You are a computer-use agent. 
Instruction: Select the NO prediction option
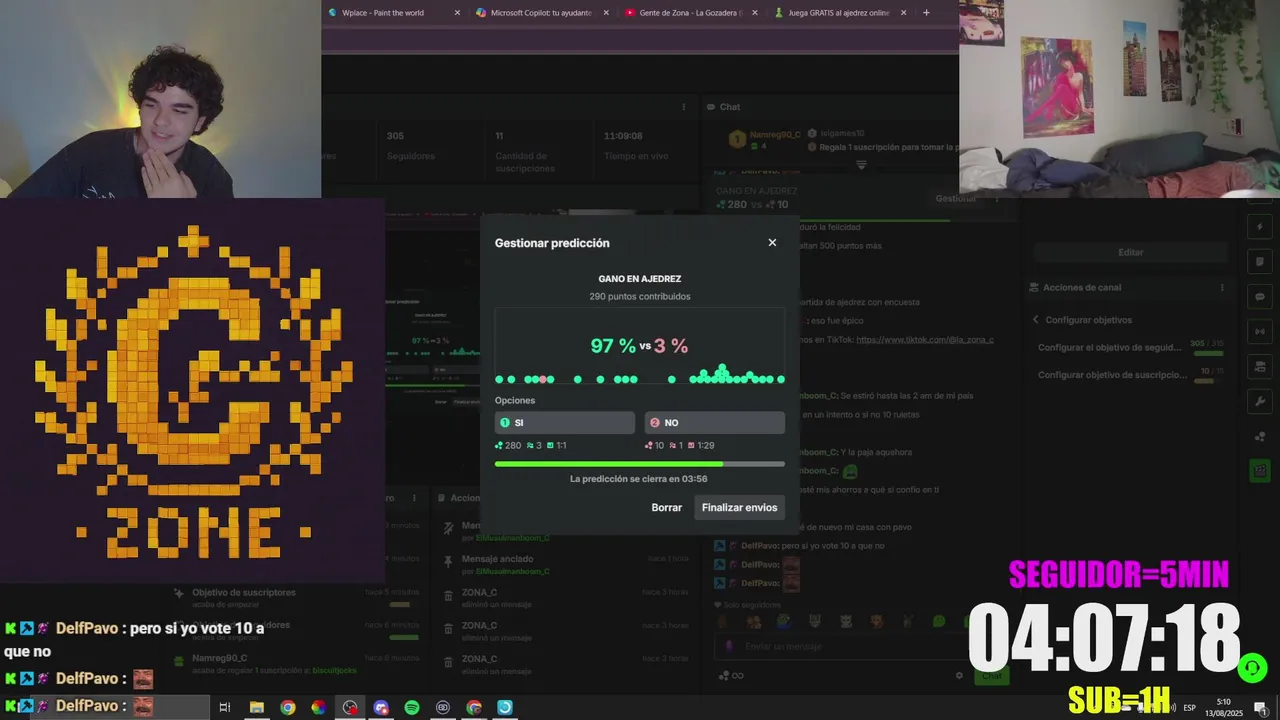coord(715,423)
